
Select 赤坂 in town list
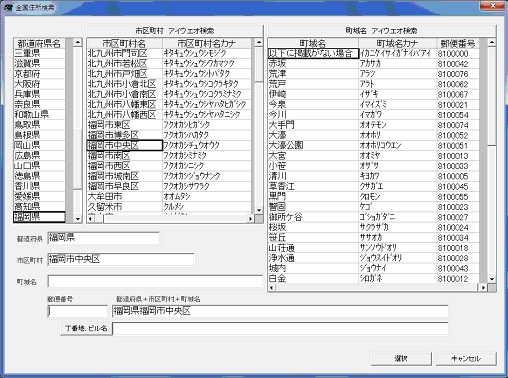coord(313,64)
